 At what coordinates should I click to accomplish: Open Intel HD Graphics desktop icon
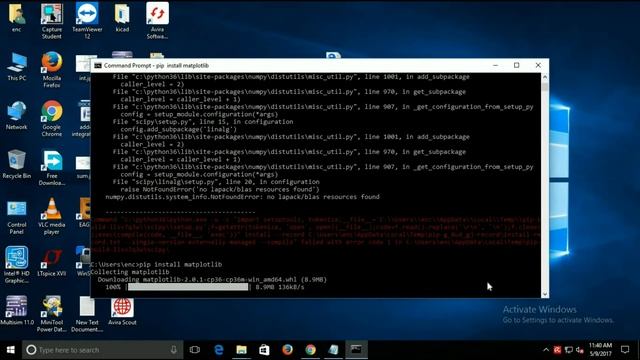click(x=17, y=265)
